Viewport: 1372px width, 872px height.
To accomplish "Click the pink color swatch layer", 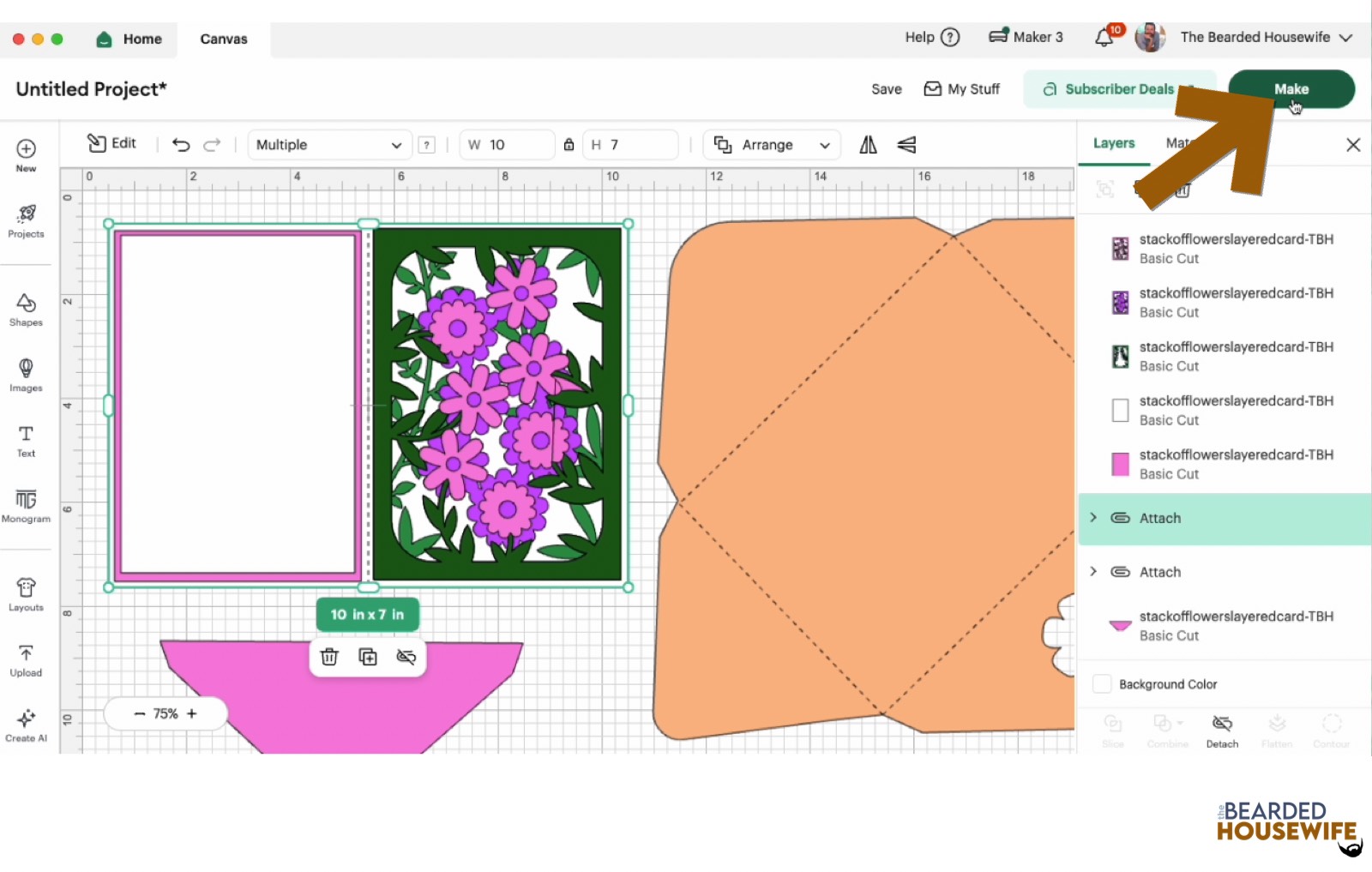I will [x=1120, y=464].
